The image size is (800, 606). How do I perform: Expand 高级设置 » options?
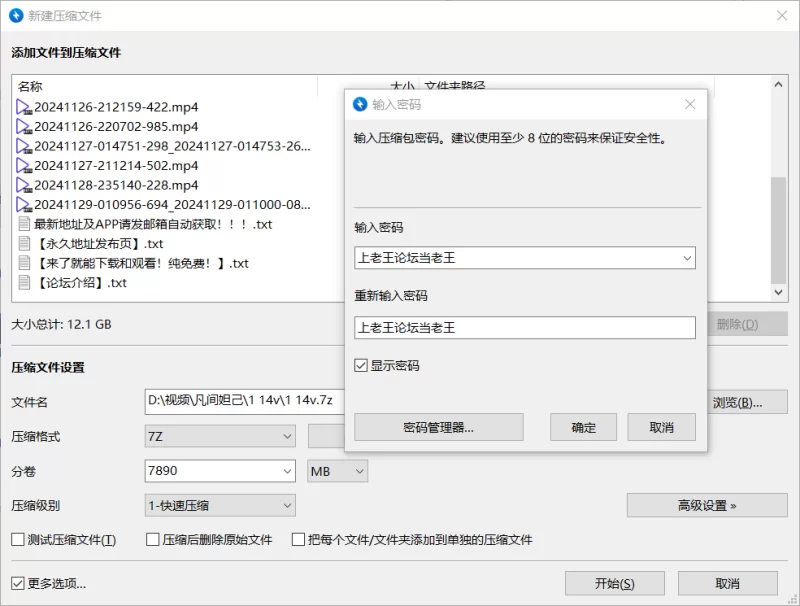(x=707, y=506)
